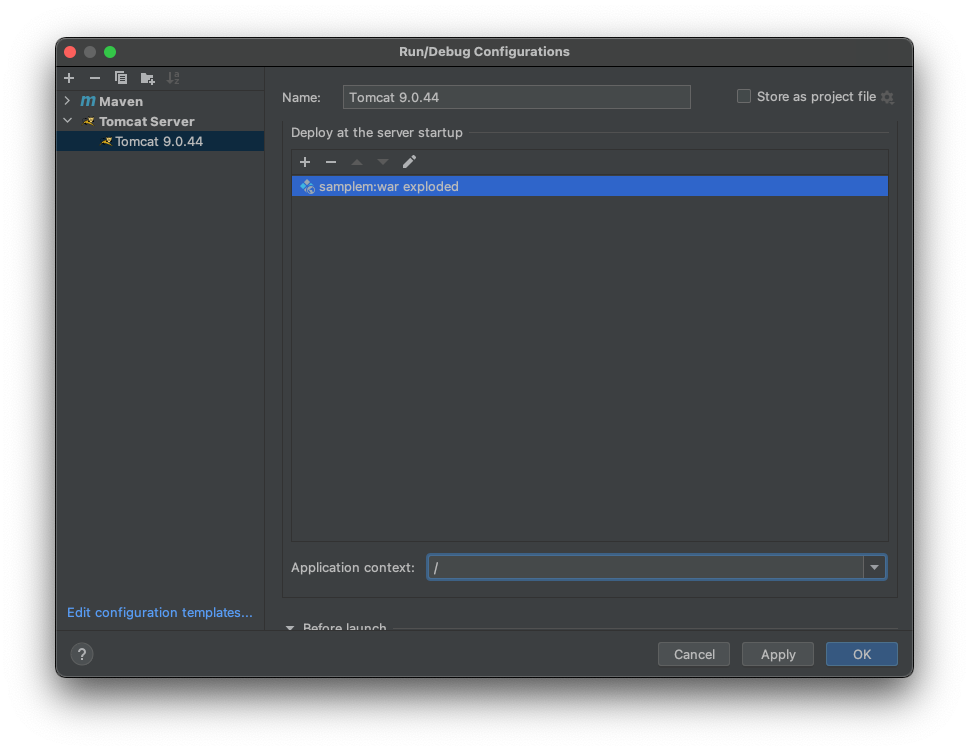Remove the selected deployment artifact
Viewport: 969px width, 751px height.
(331, 162)
